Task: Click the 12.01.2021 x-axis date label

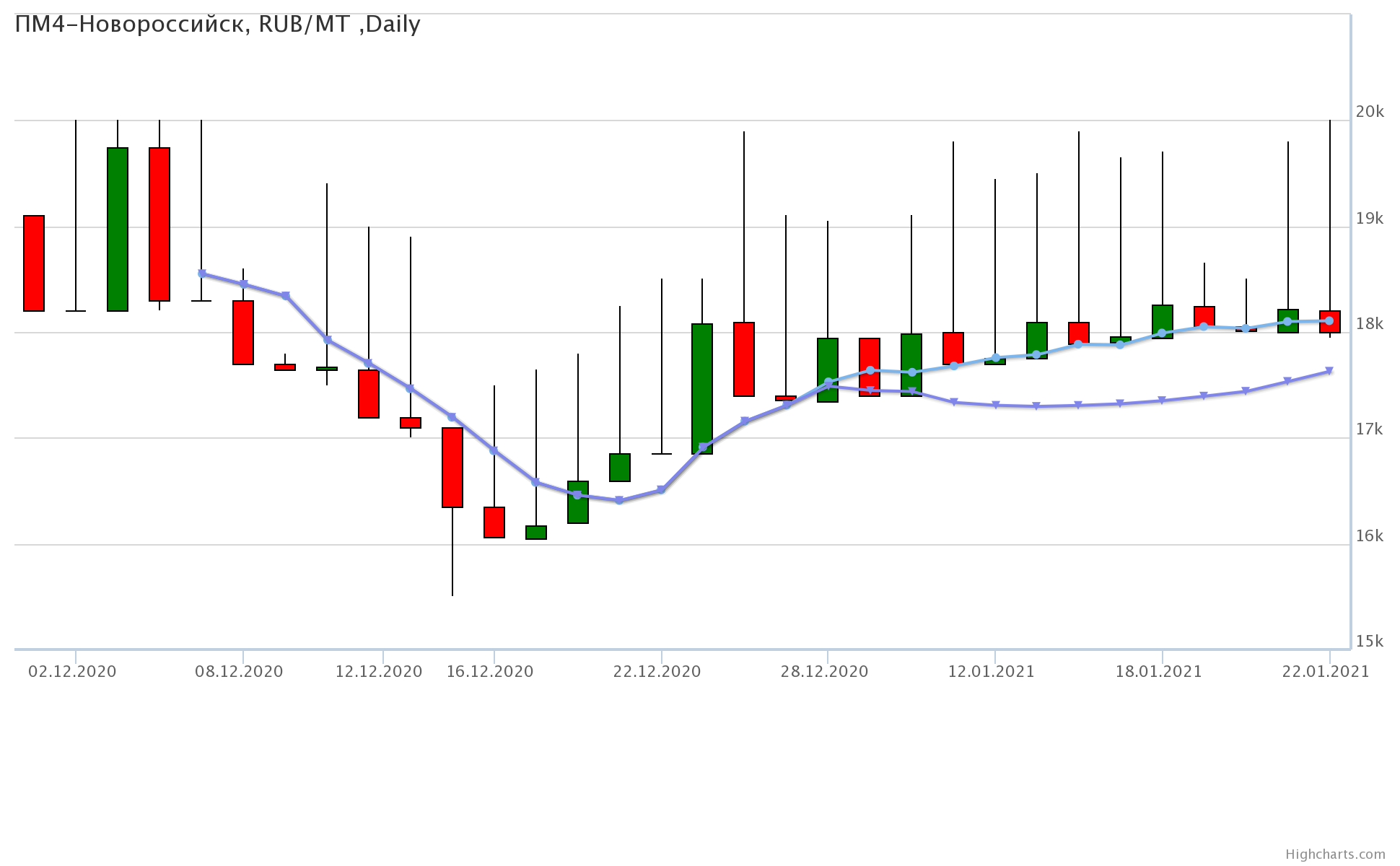Action: point(991,672)
